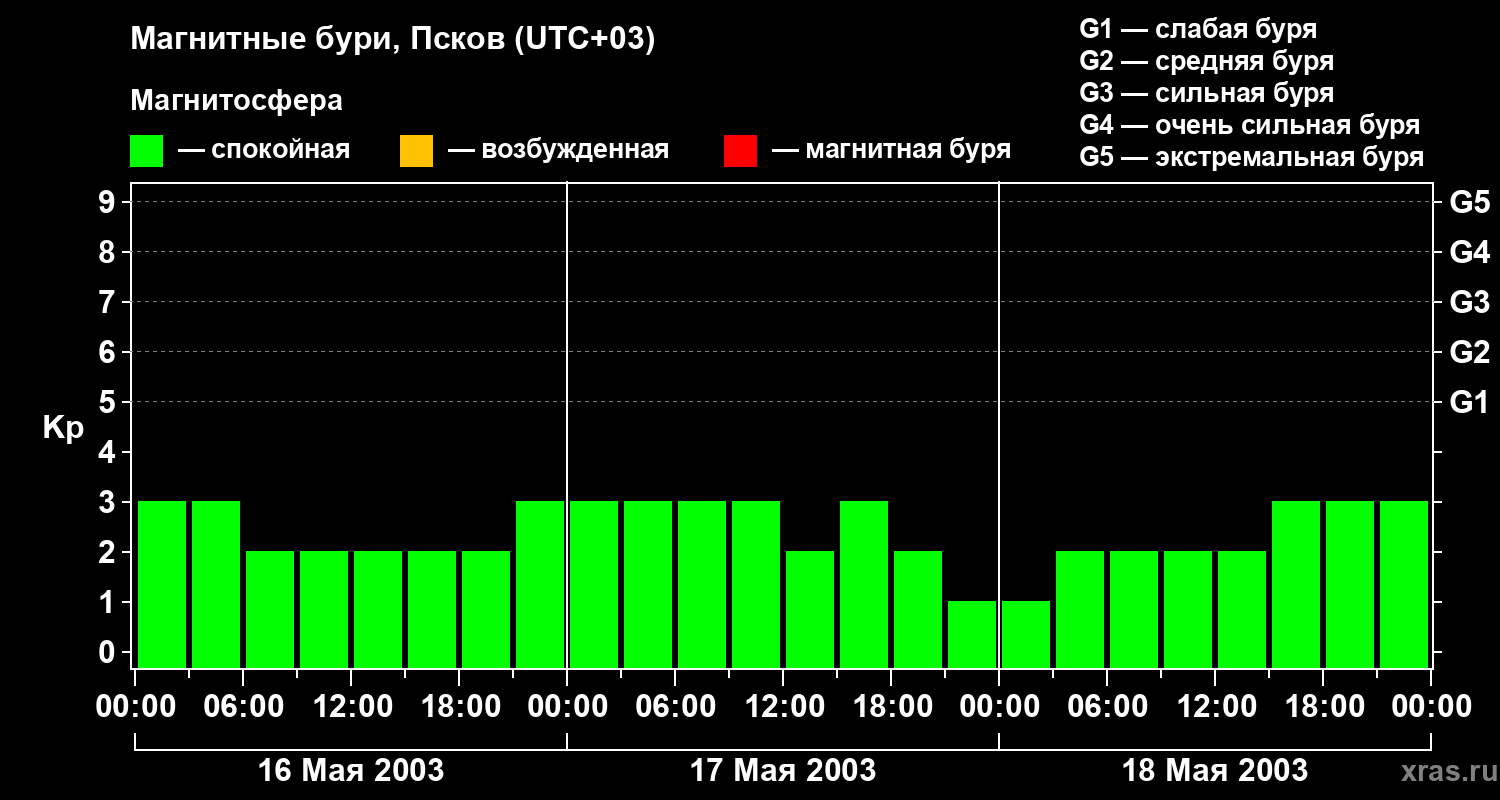The width and height of the screenshot is (1500, 800).
Task: Select the '18 Мая 2003' date label
Action: [1215, 770]
